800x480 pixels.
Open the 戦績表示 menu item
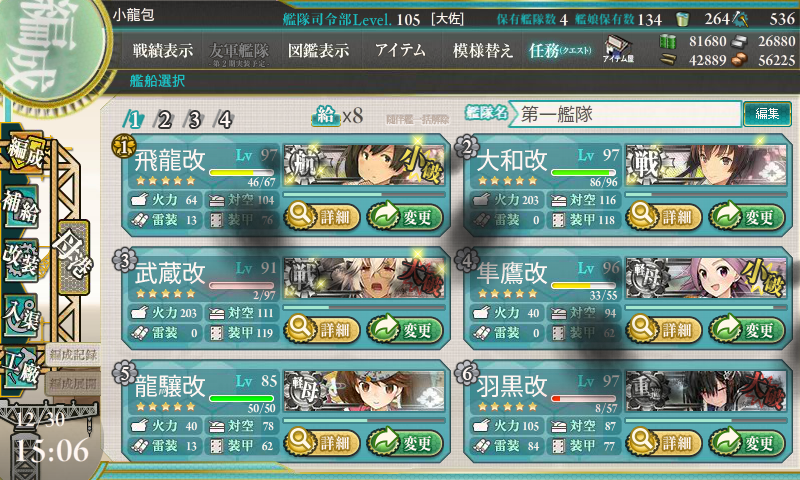pos(163,50)
